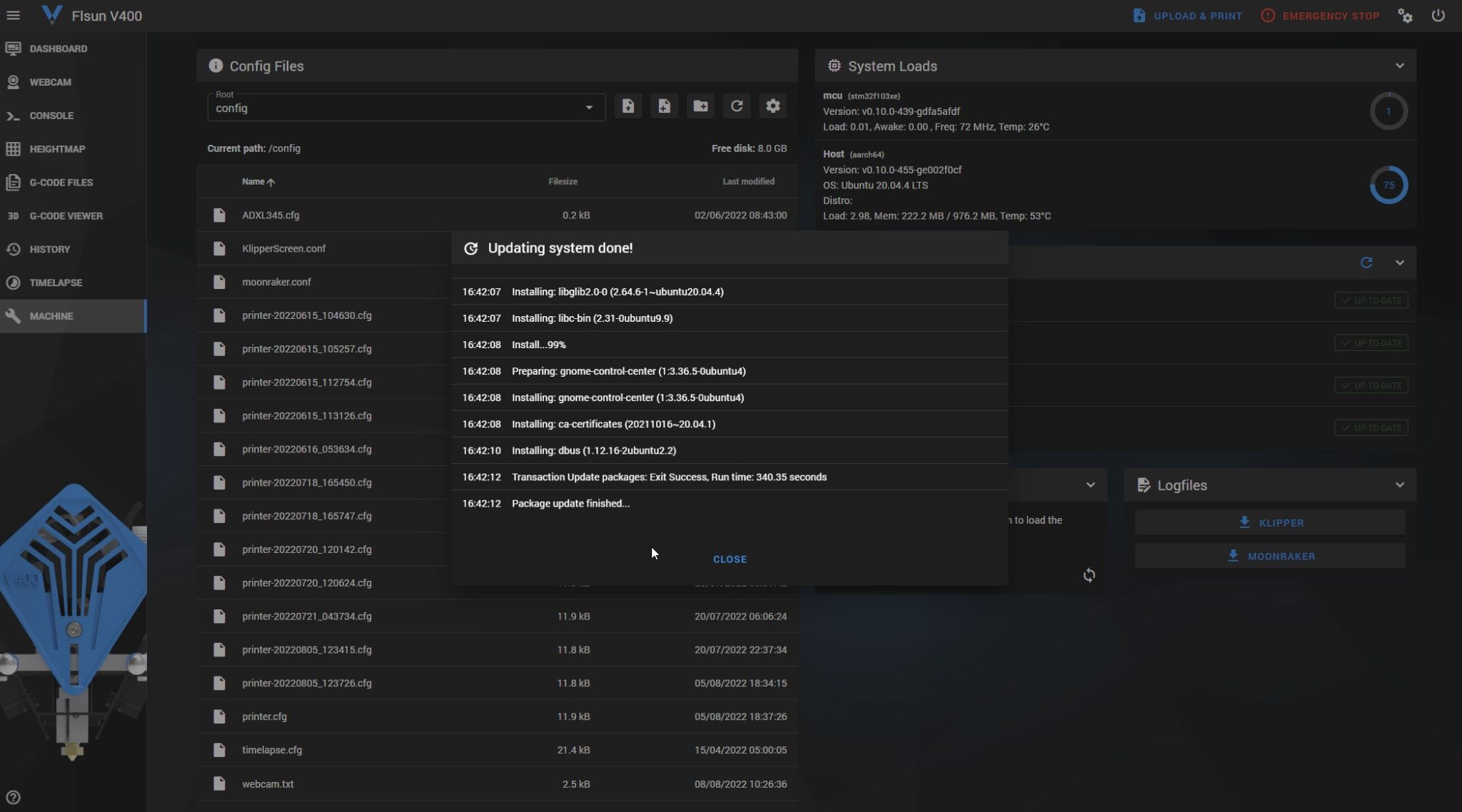Download the Klipper logfile
1462x812 pixels.
(1270, 523)
